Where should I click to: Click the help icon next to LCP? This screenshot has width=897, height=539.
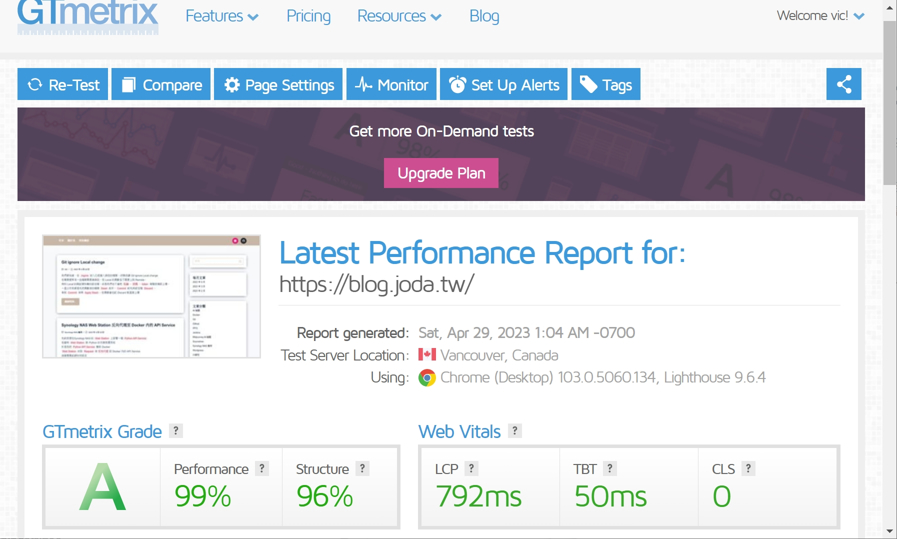click(x=471, y=469)
